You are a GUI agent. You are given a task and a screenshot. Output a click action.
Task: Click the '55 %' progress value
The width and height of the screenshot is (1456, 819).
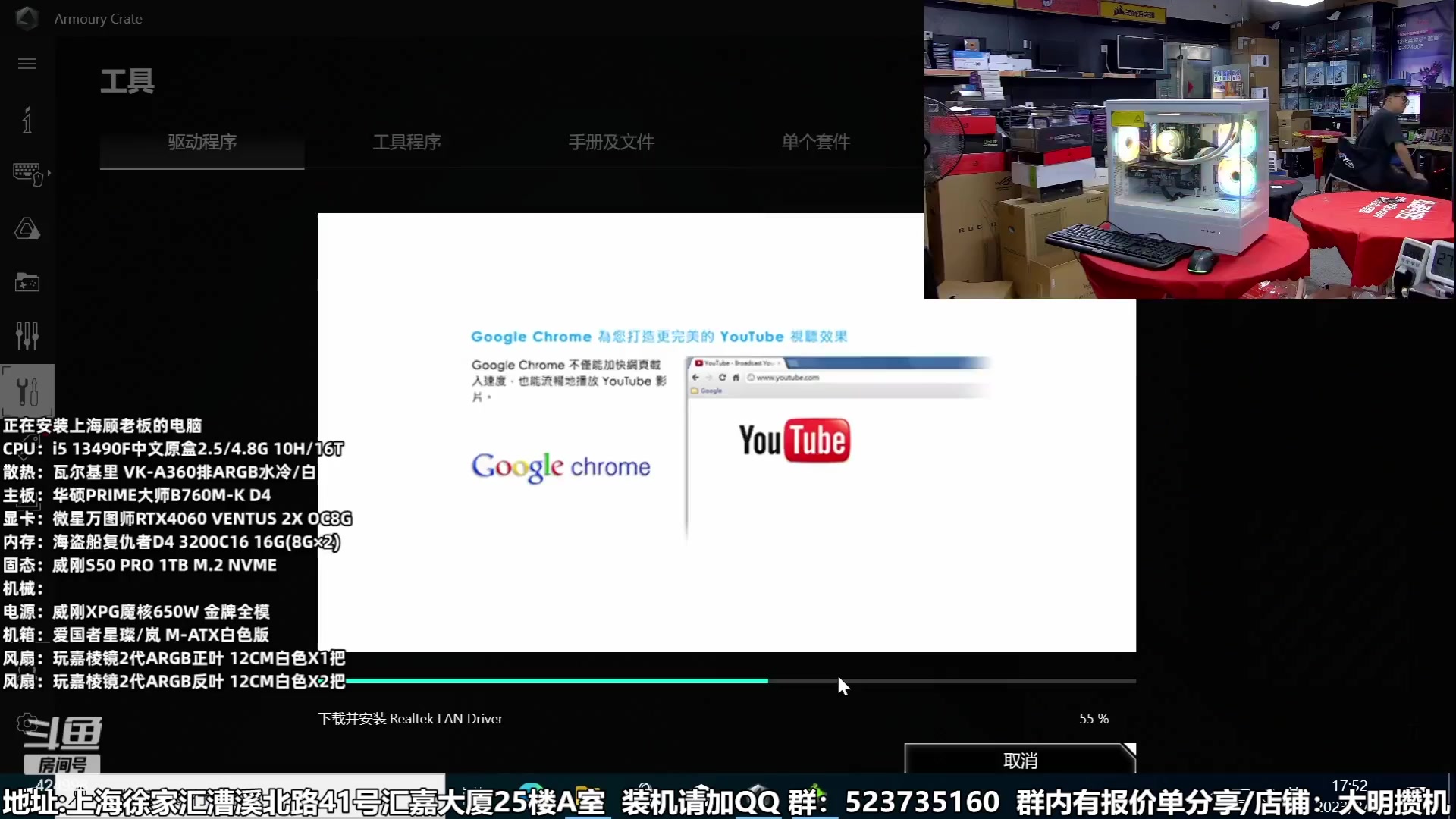[x=1094, y=718]
